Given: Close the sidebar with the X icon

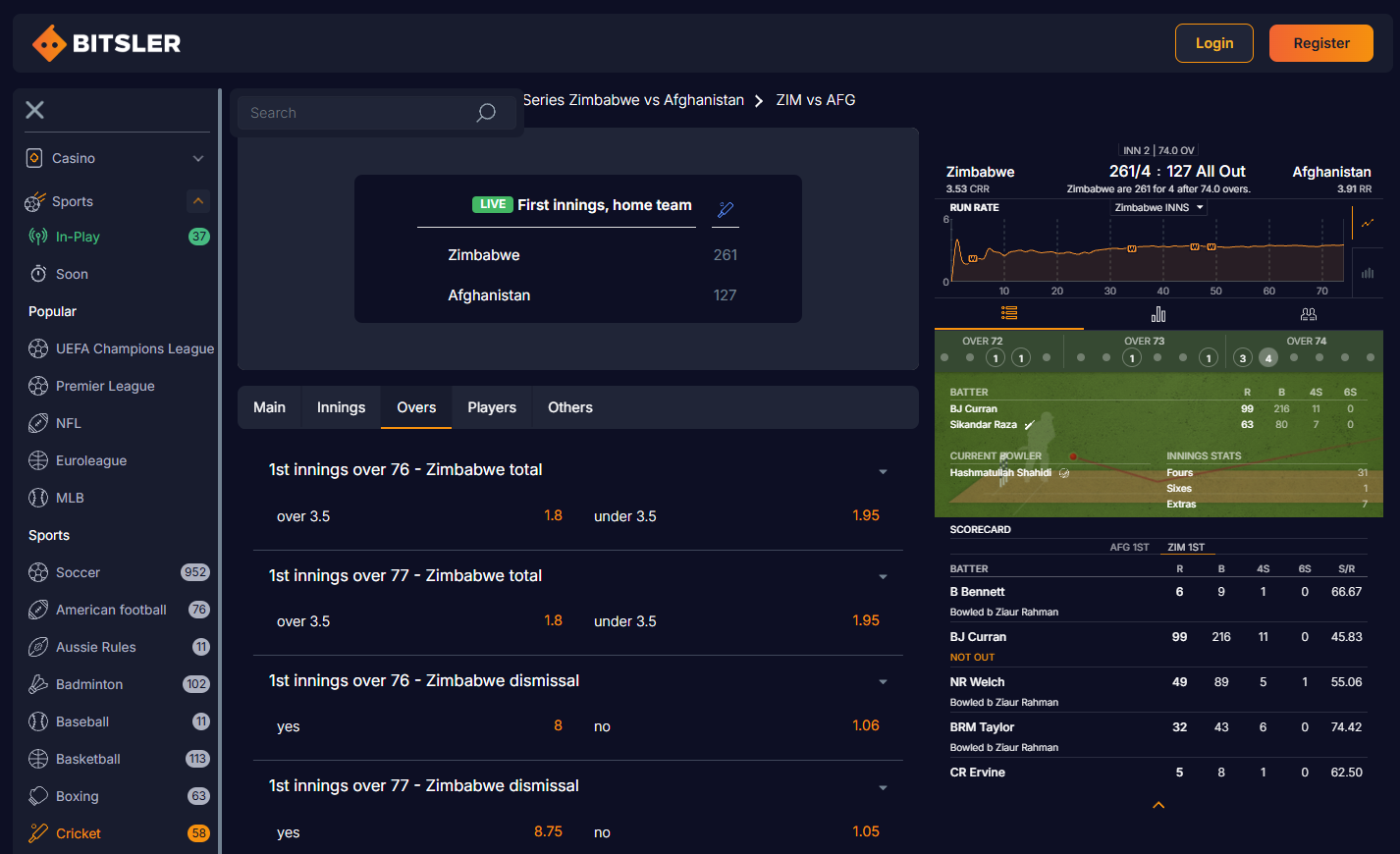Looking at the screenshot, I should pos(35,110).
